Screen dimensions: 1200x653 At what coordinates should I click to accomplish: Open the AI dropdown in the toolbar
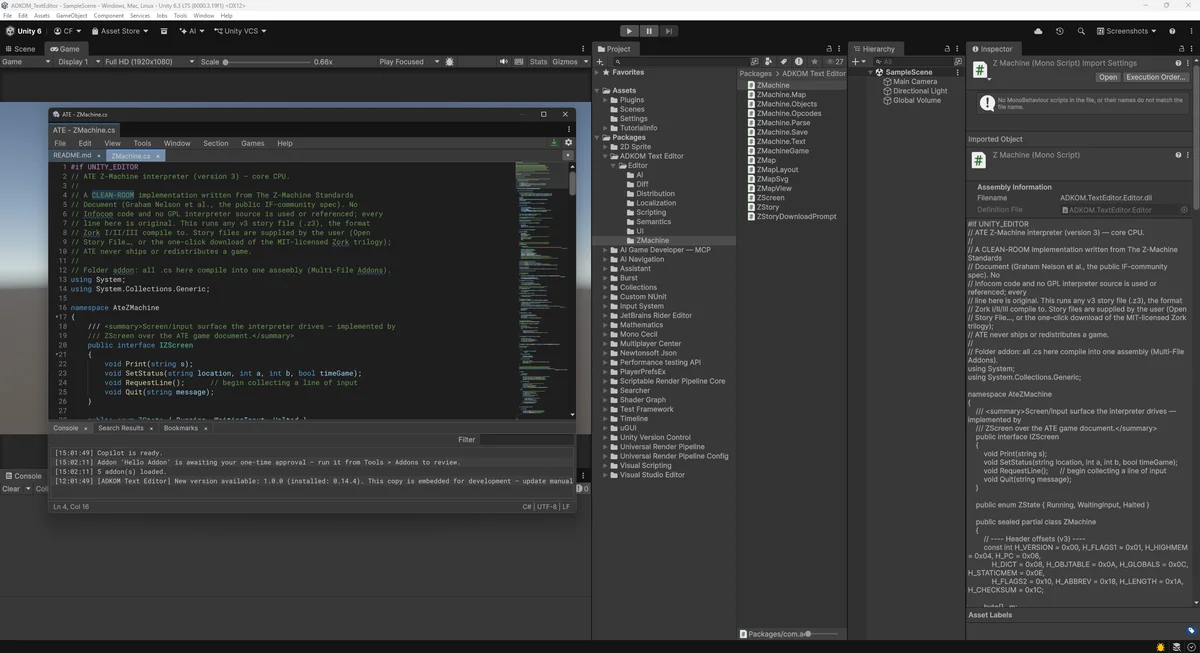tap(191, 31)
